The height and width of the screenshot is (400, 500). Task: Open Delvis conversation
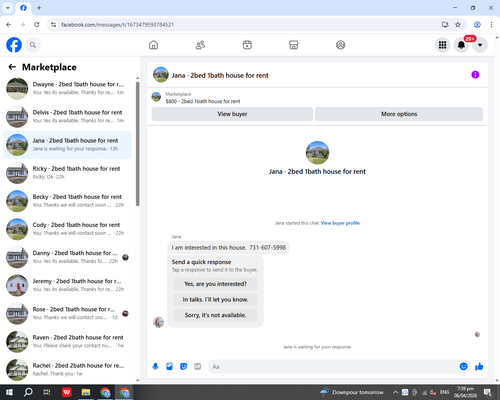(67, 117)
